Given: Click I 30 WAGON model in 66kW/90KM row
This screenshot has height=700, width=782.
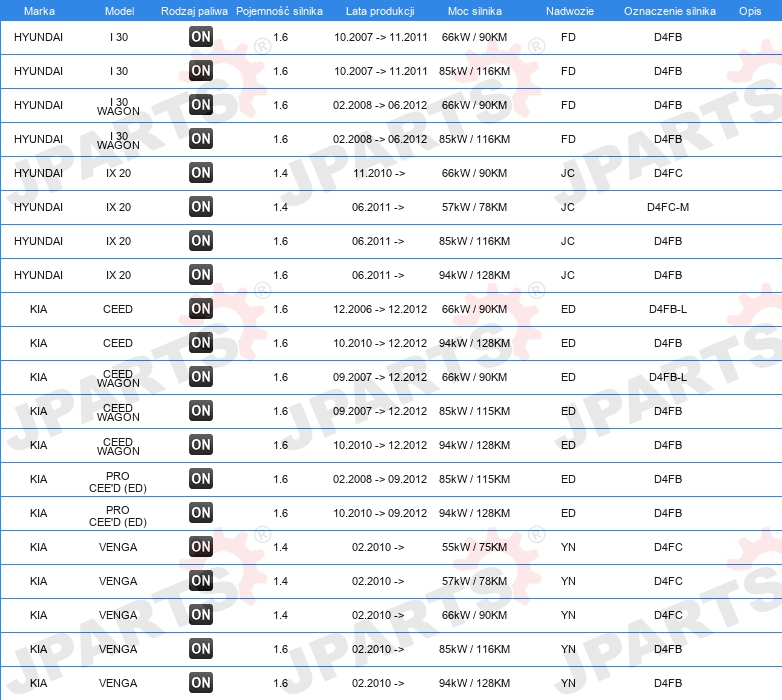Looking at the screenshot, I should tap(118, 106).
